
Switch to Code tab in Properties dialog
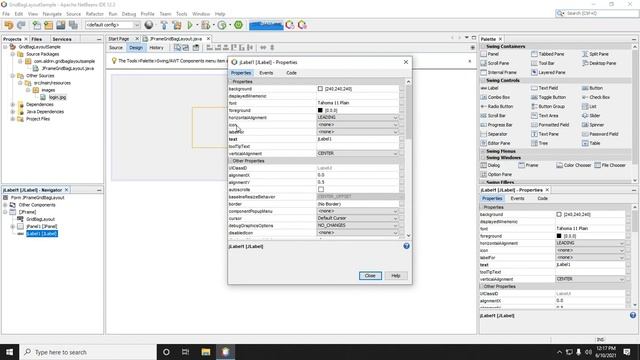[x=291, y=73]
